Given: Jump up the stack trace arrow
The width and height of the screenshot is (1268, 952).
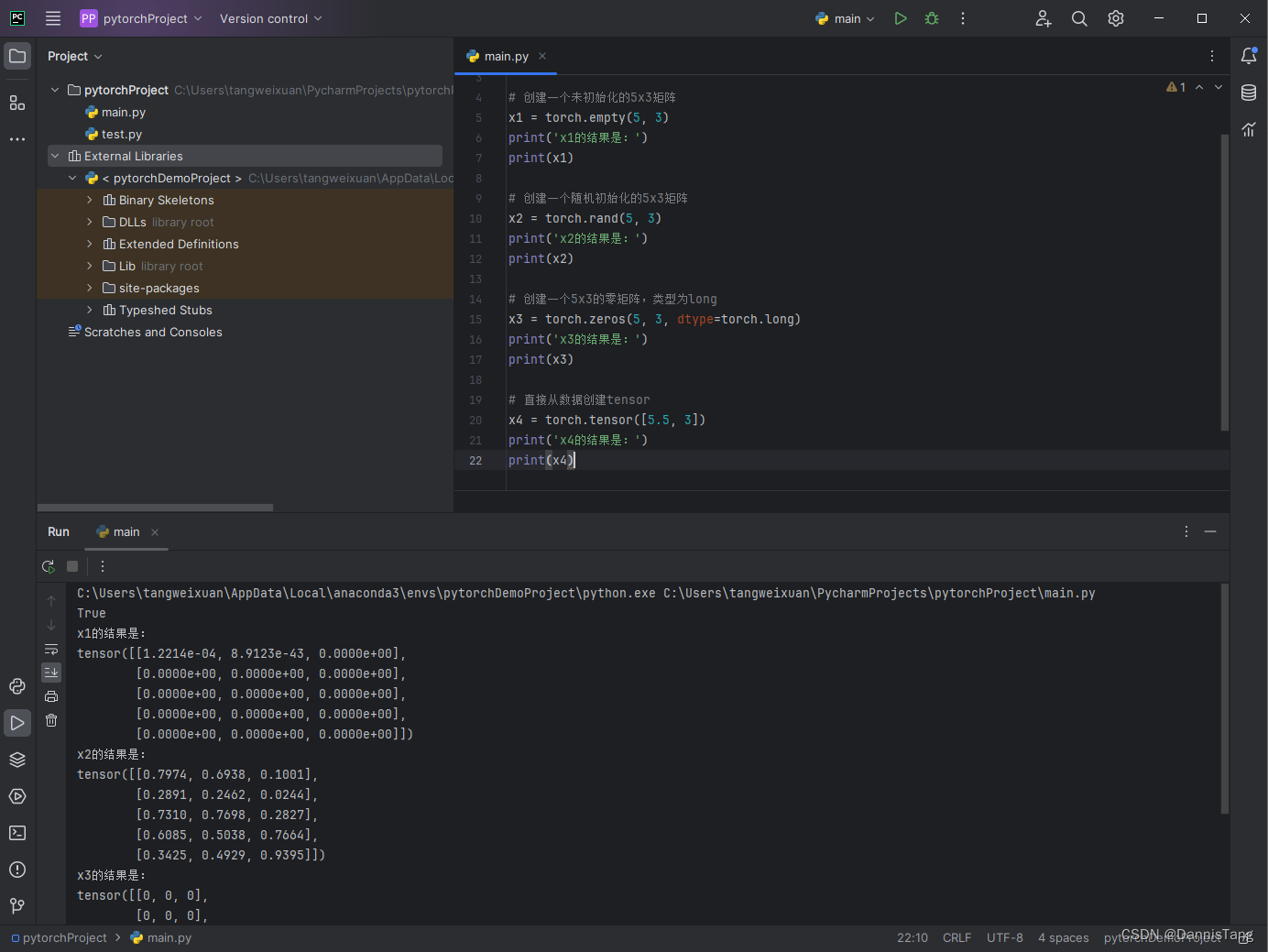Looking at the screenshot, I should pyautogui.click(x=51, y=601).
